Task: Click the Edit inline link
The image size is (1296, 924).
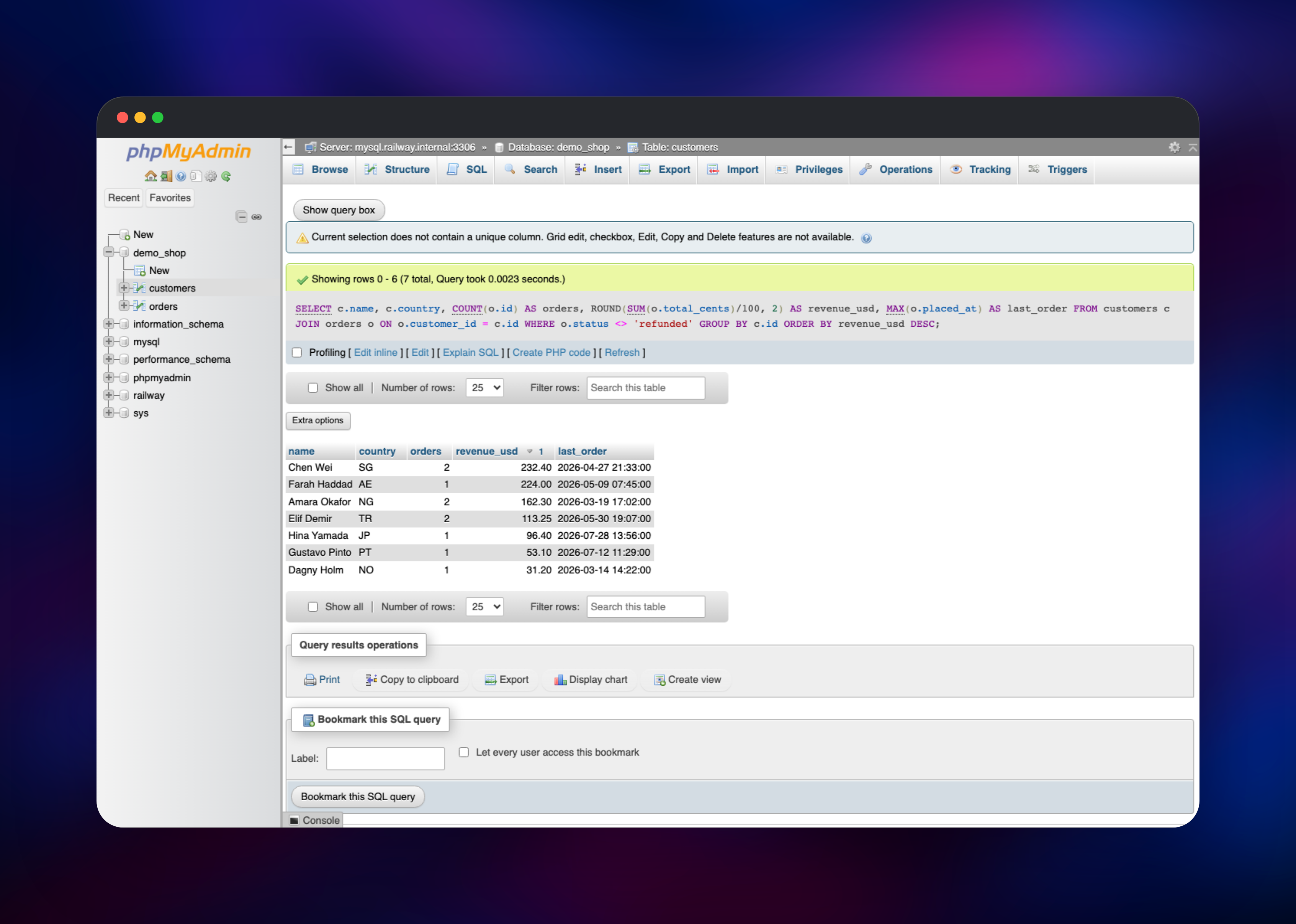Action: coord(375,352)
